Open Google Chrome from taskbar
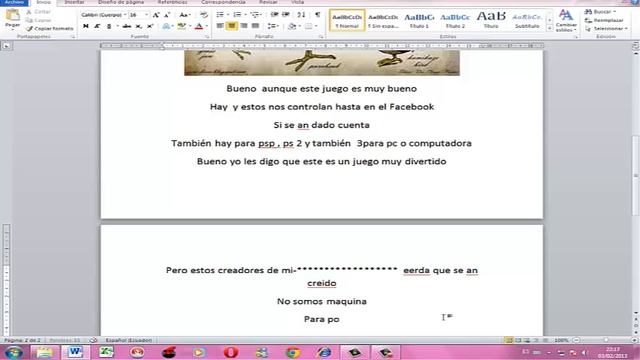Screen dimensions: 640x360 click(x=293, y=352)
